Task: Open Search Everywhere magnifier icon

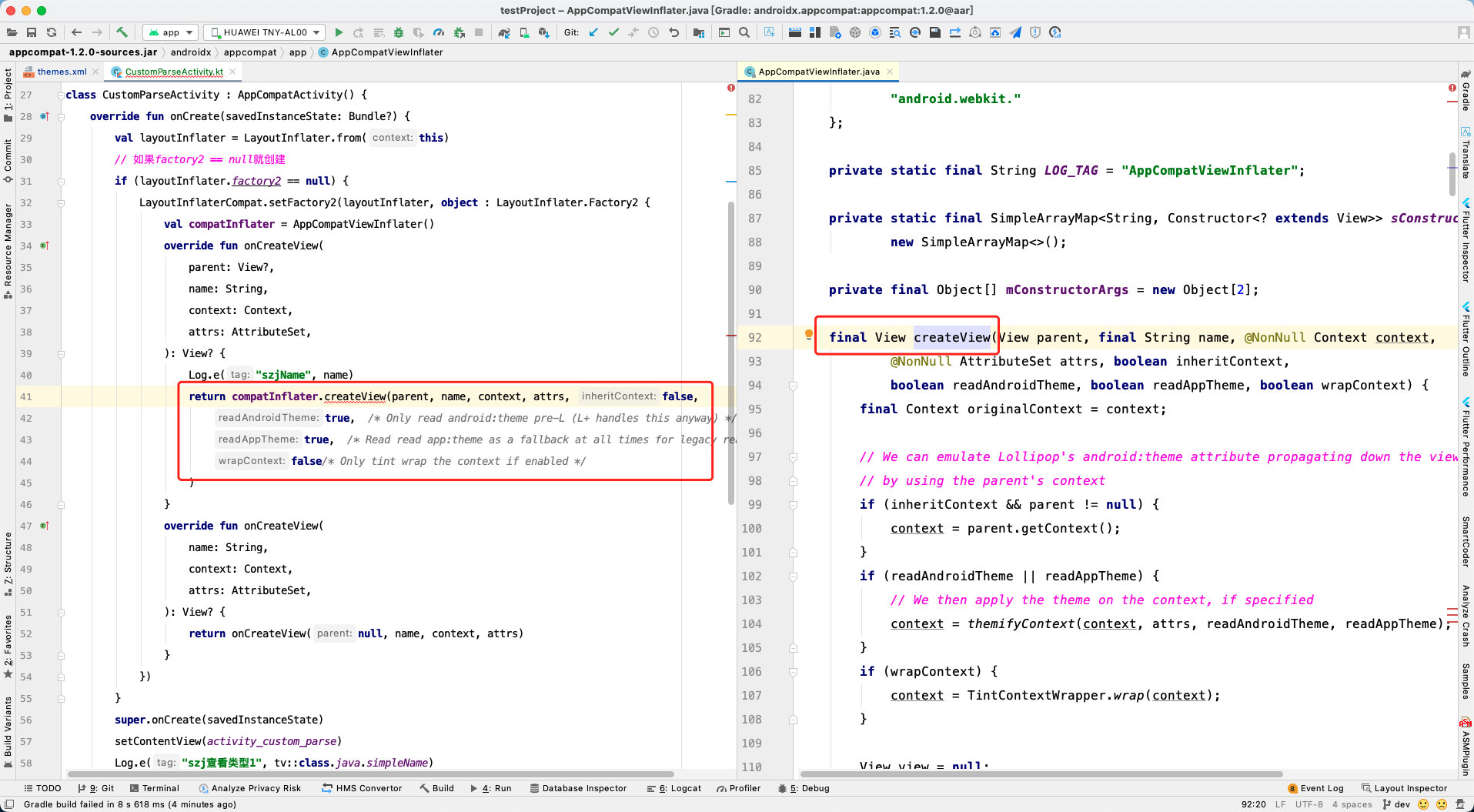Action: pos(744,32)
